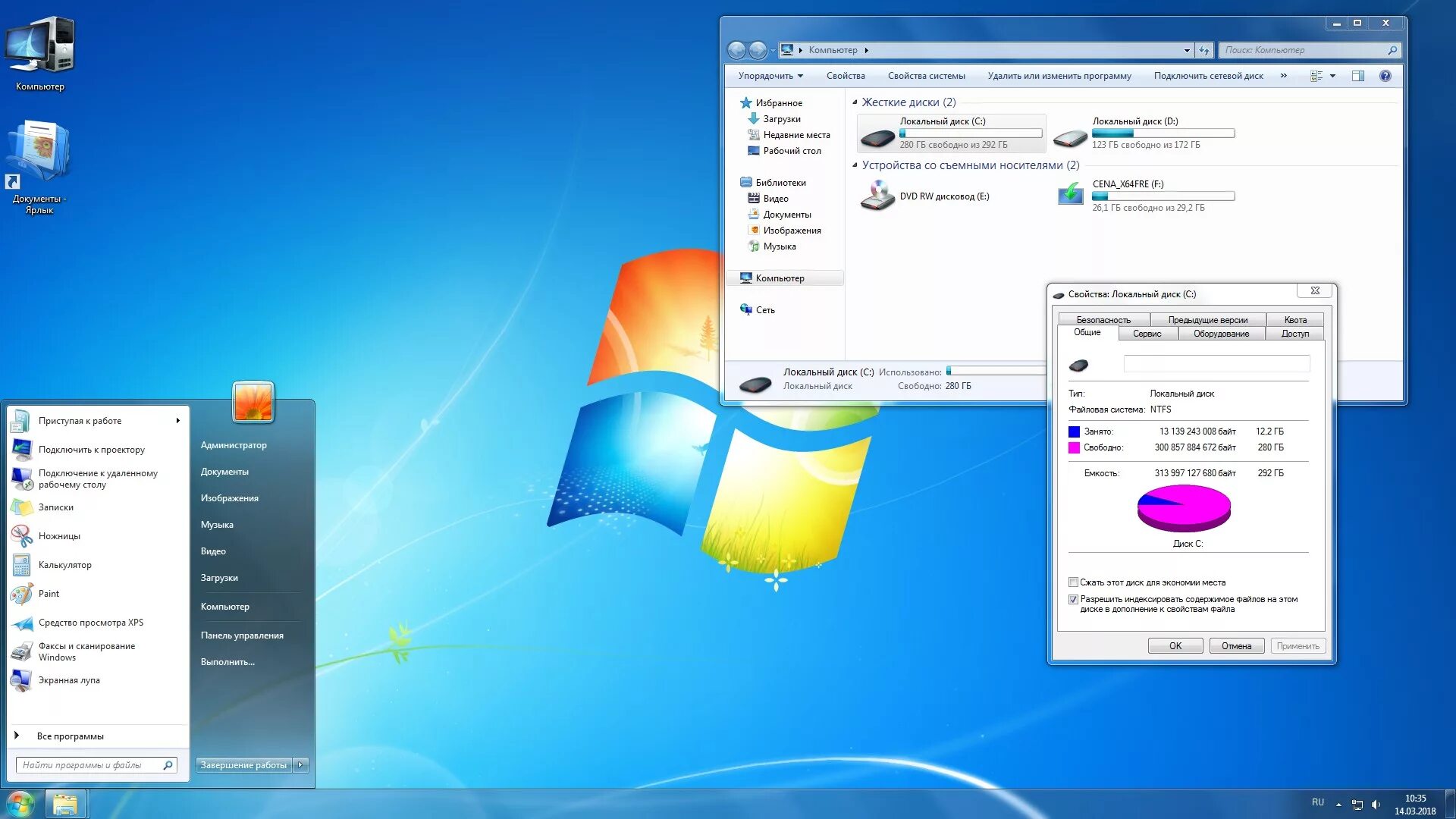Launch Paint from the Start menu

(22, 594)
